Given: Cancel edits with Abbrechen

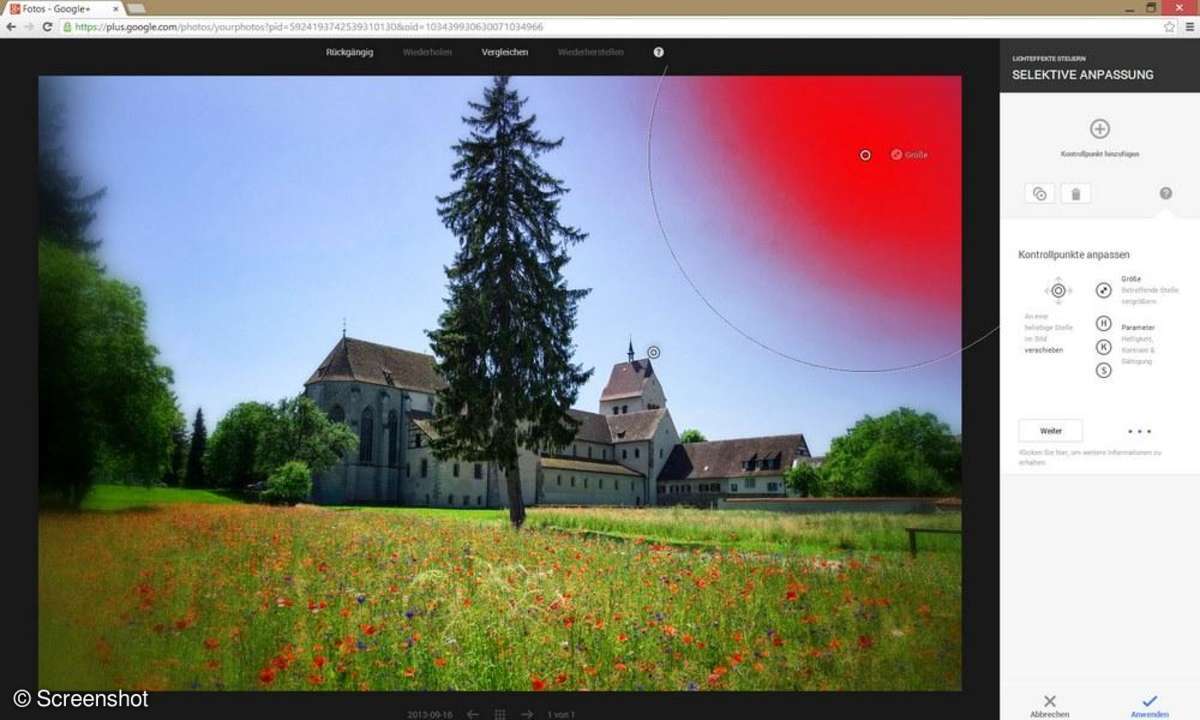Looking at the screenshot, I should 1049,705.
